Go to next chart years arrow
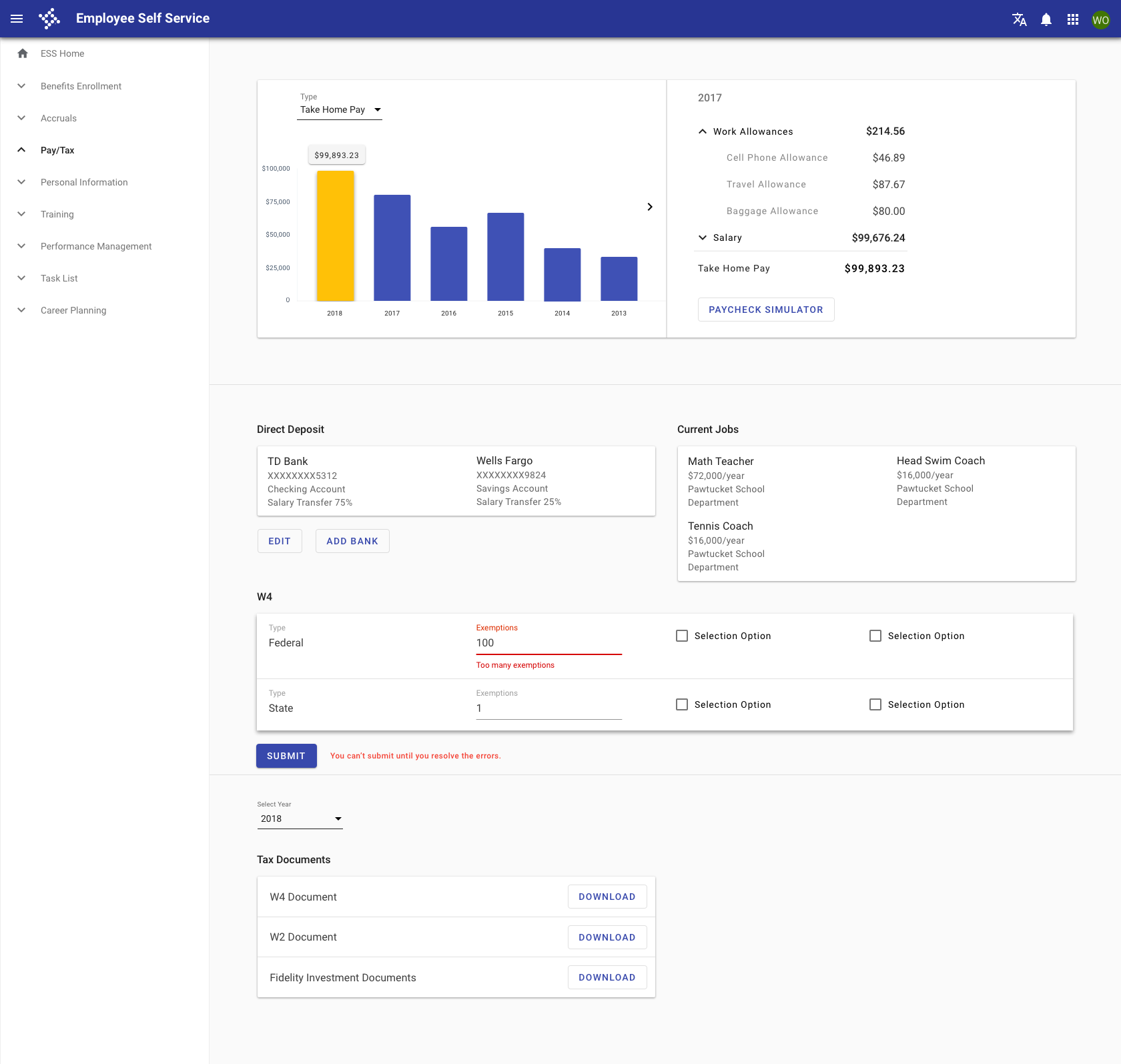 coord(649,207)
